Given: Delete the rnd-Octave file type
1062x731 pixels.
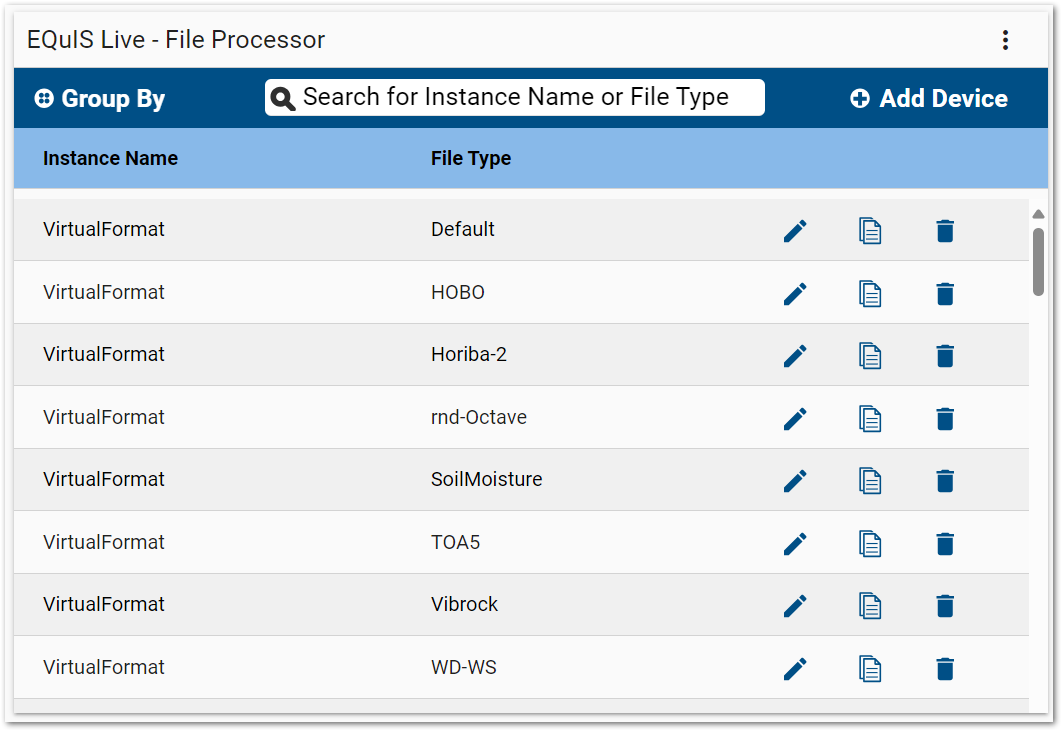Looking at the screenshot, I should [945, 418].
